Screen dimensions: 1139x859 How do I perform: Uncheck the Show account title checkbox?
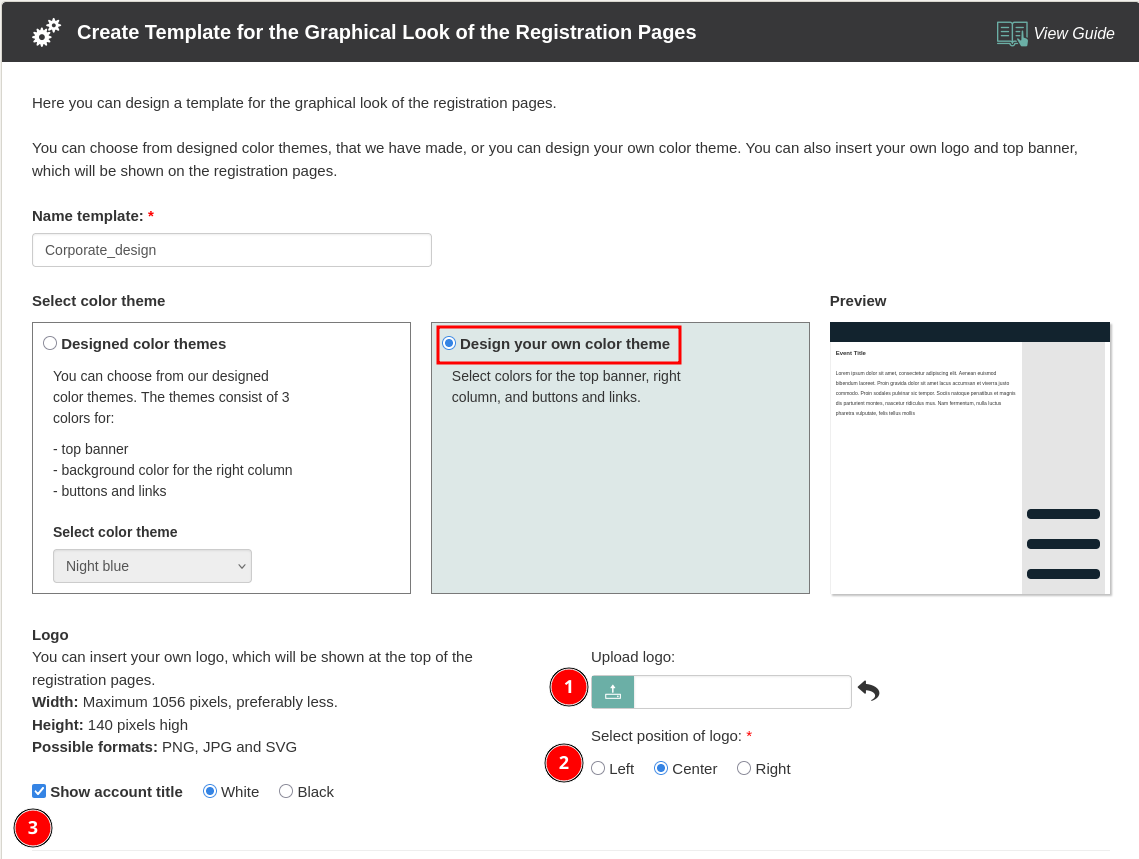point(39,791)
